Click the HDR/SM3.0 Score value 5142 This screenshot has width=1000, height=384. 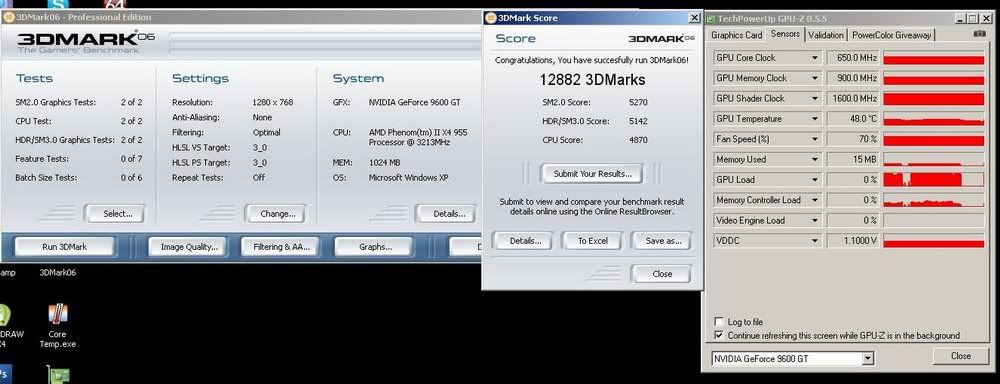click(x=639, y=121)
